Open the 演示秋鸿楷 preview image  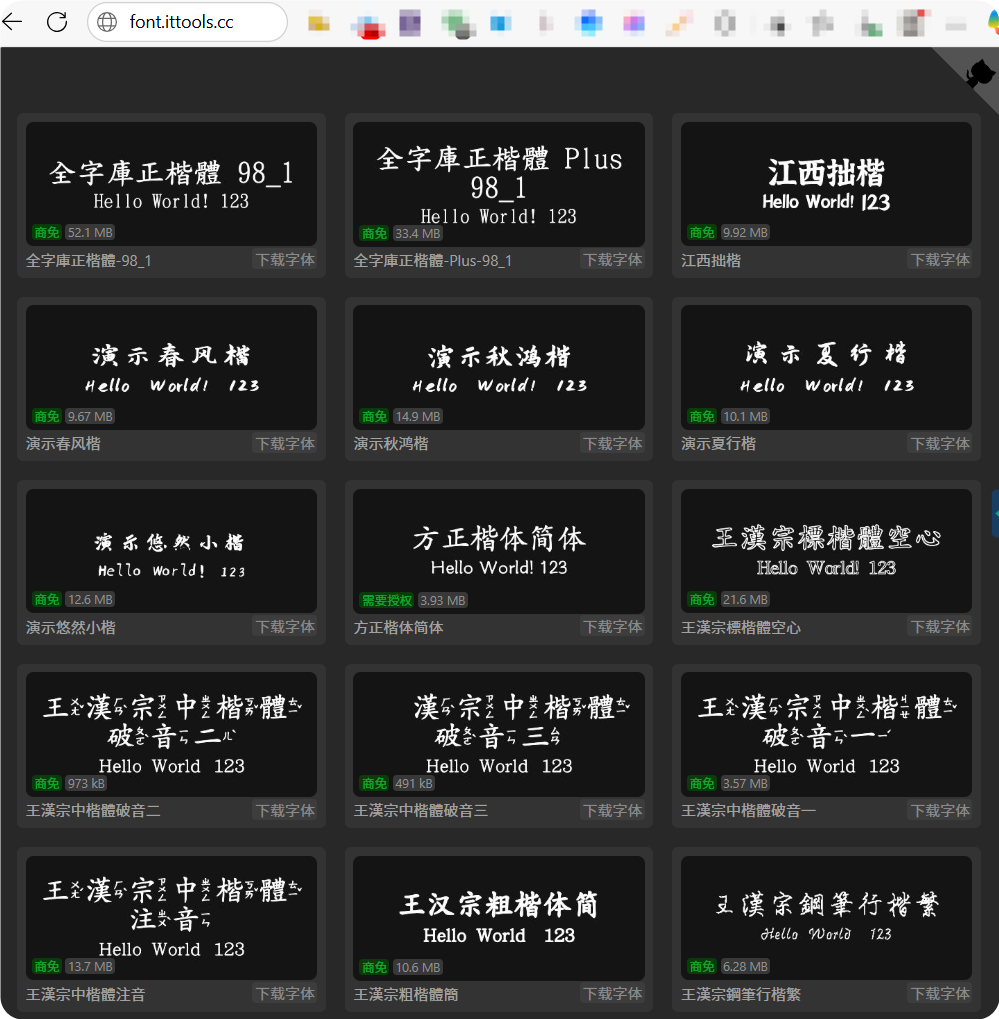(499, 368)
